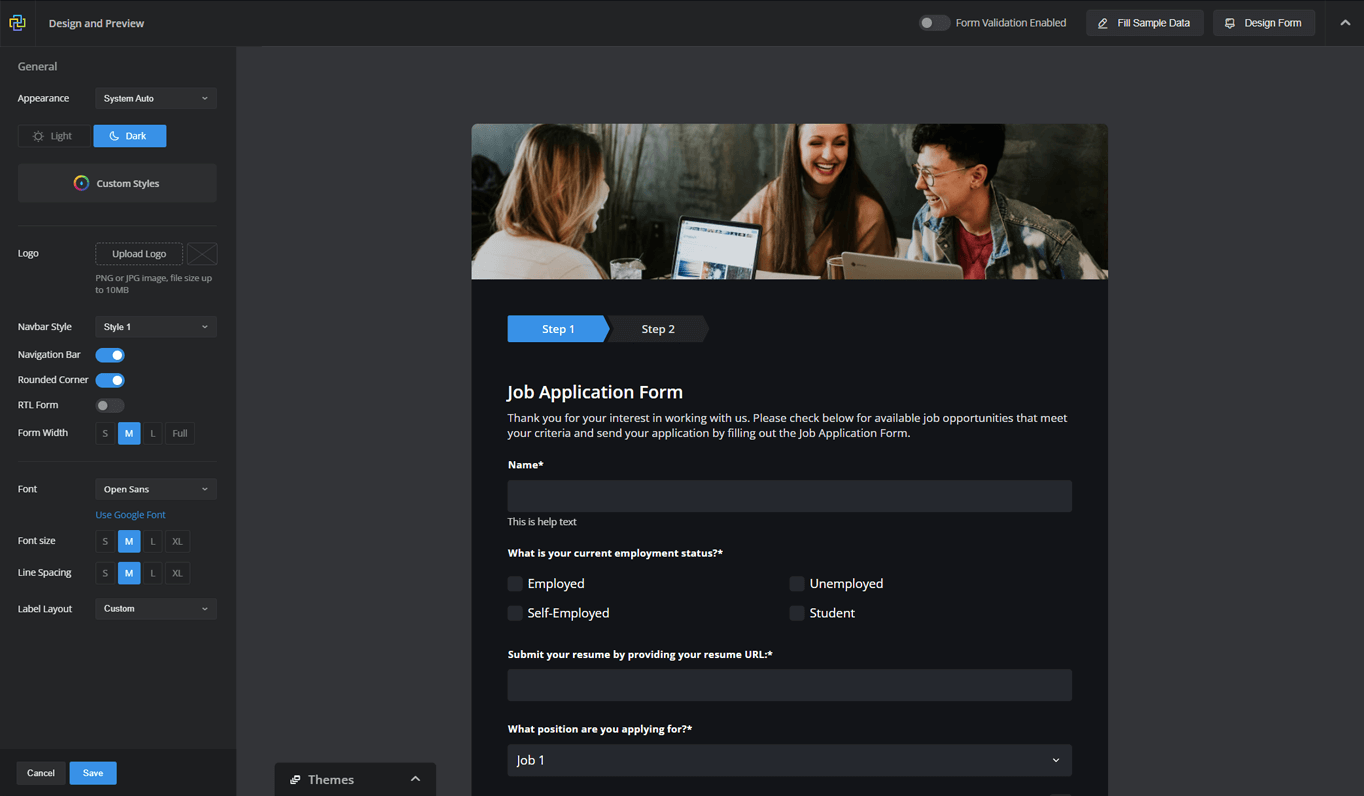Click the Dark mode moon icon

click(x=112, y=135)
